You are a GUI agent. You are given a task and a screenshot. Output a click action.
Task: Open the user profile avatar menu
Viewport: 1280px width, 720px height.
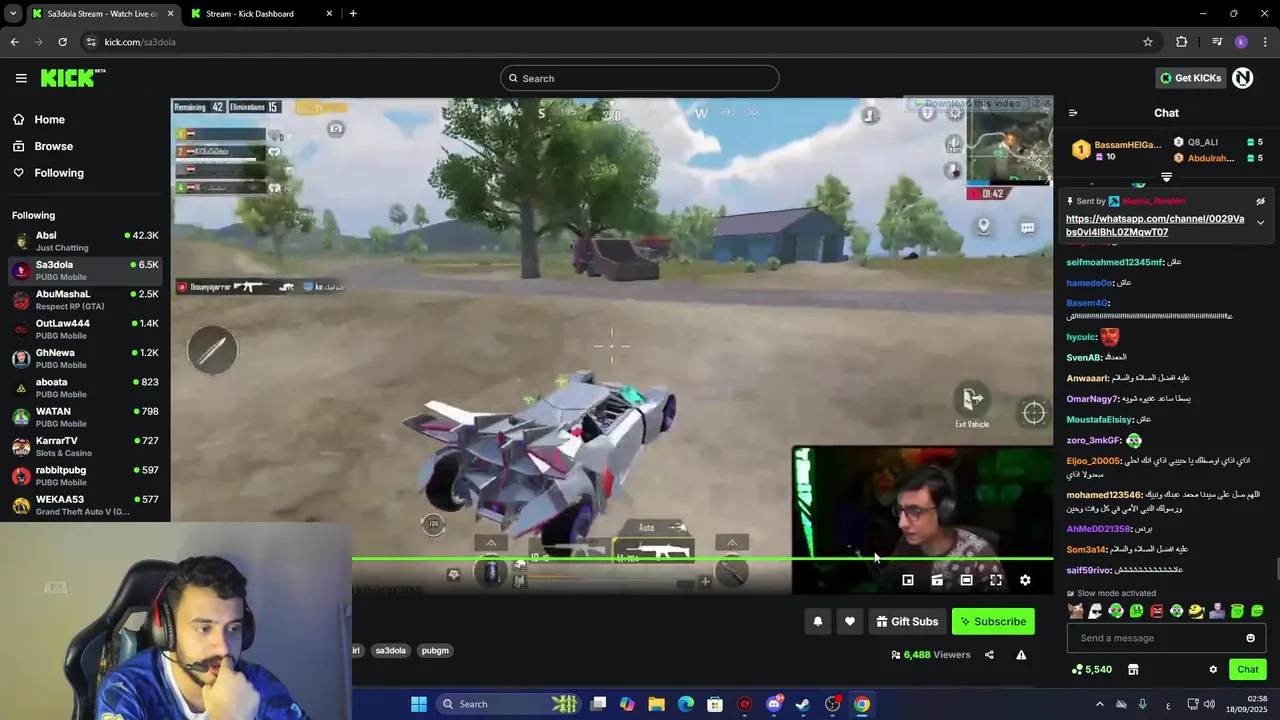[1242, 78]
